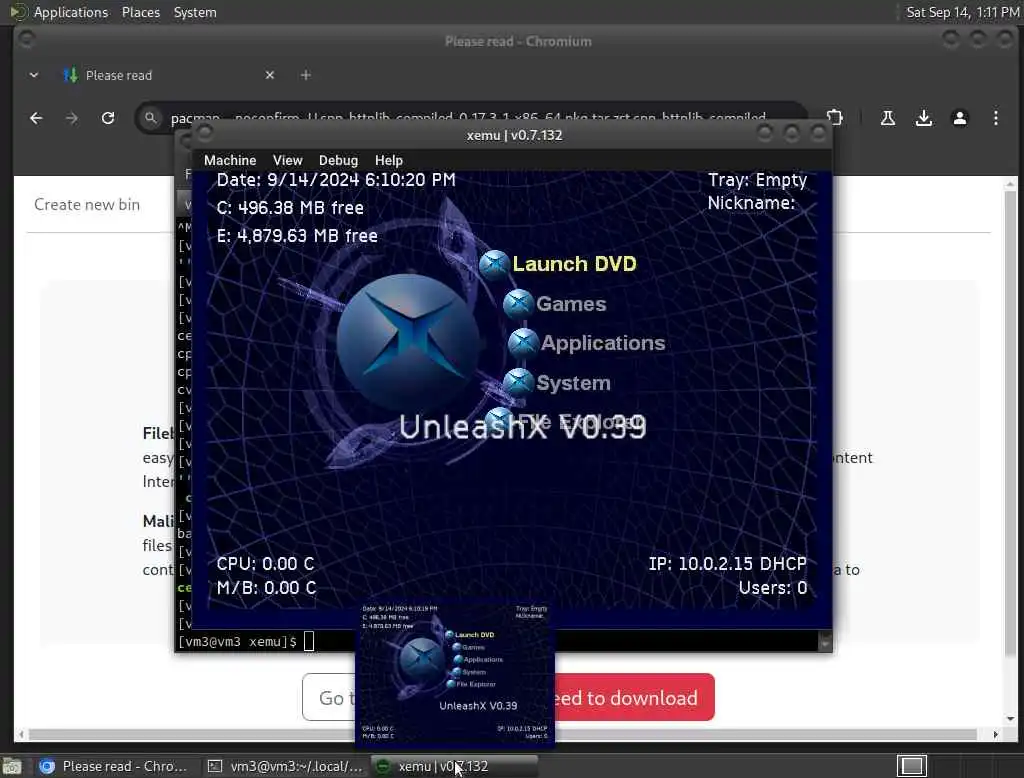Click CPU: 0.00 C reading
Image resolution: width=1024 pixels, height=778 pixels.
click(x=266, y=563)
